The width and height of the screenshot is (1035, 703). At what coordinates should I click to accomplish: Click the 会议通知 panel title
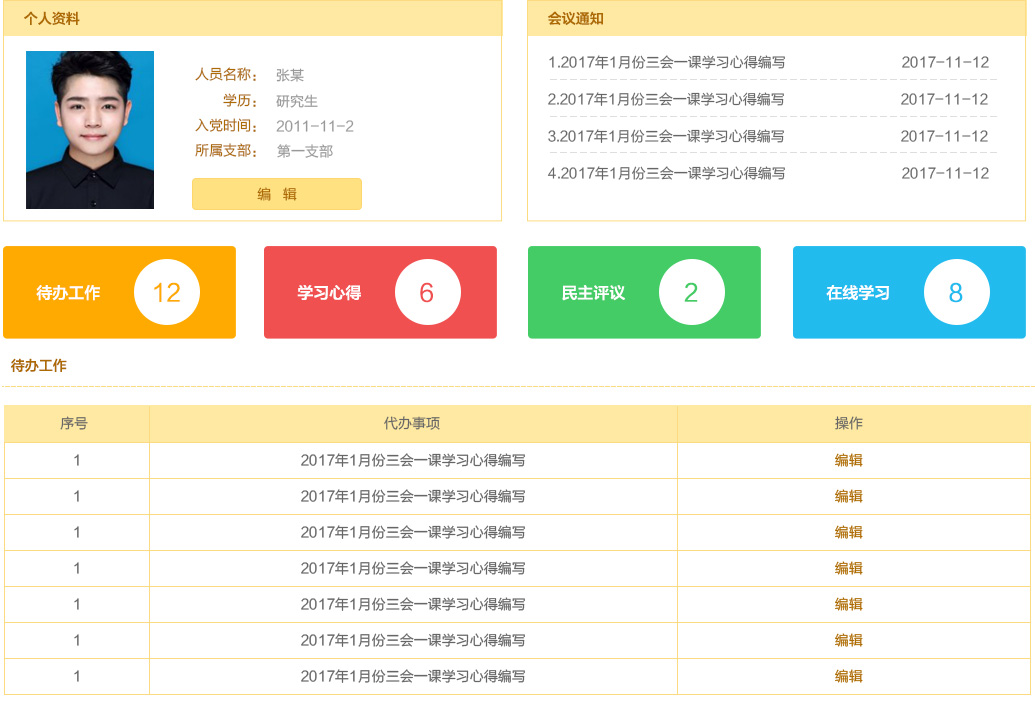point(576,19)
